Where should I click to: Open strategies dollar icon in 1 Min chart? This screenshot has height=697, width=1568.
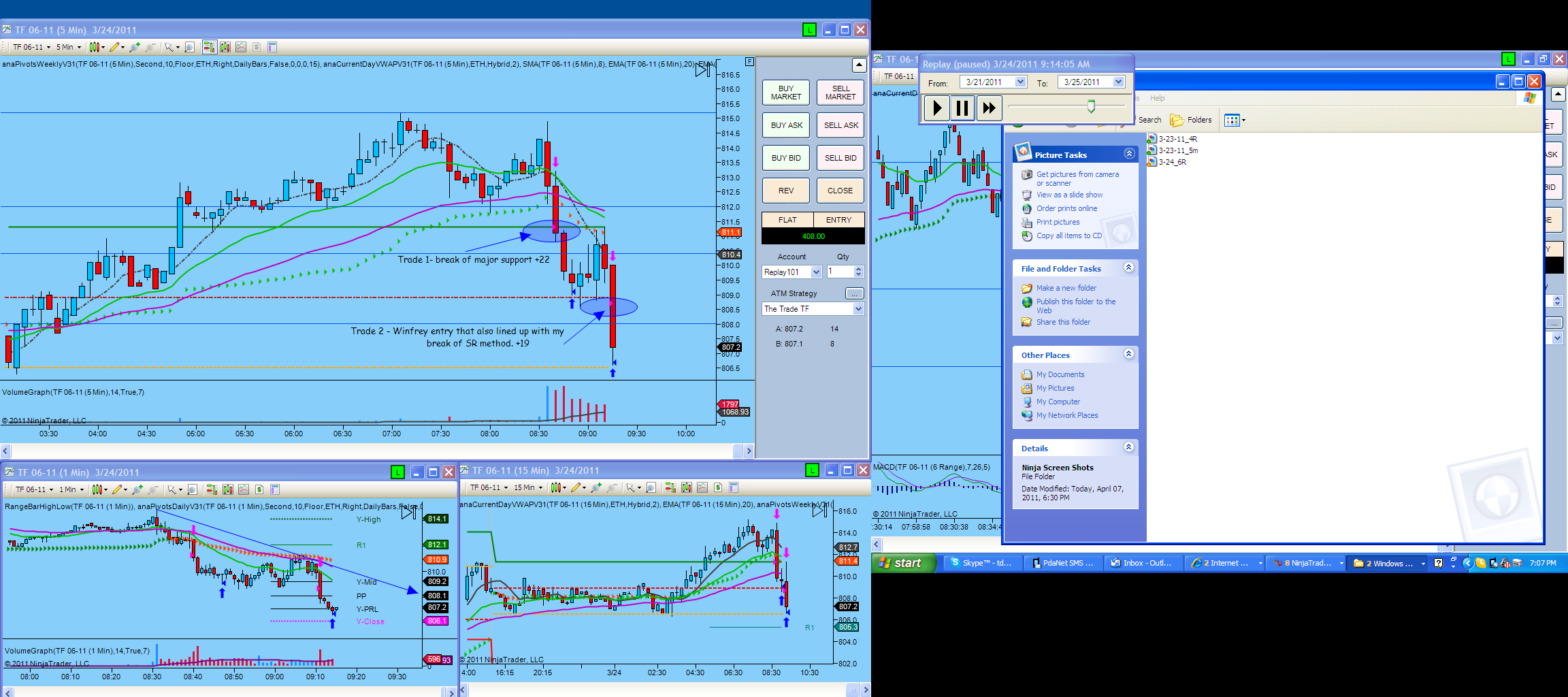point(259,489)
